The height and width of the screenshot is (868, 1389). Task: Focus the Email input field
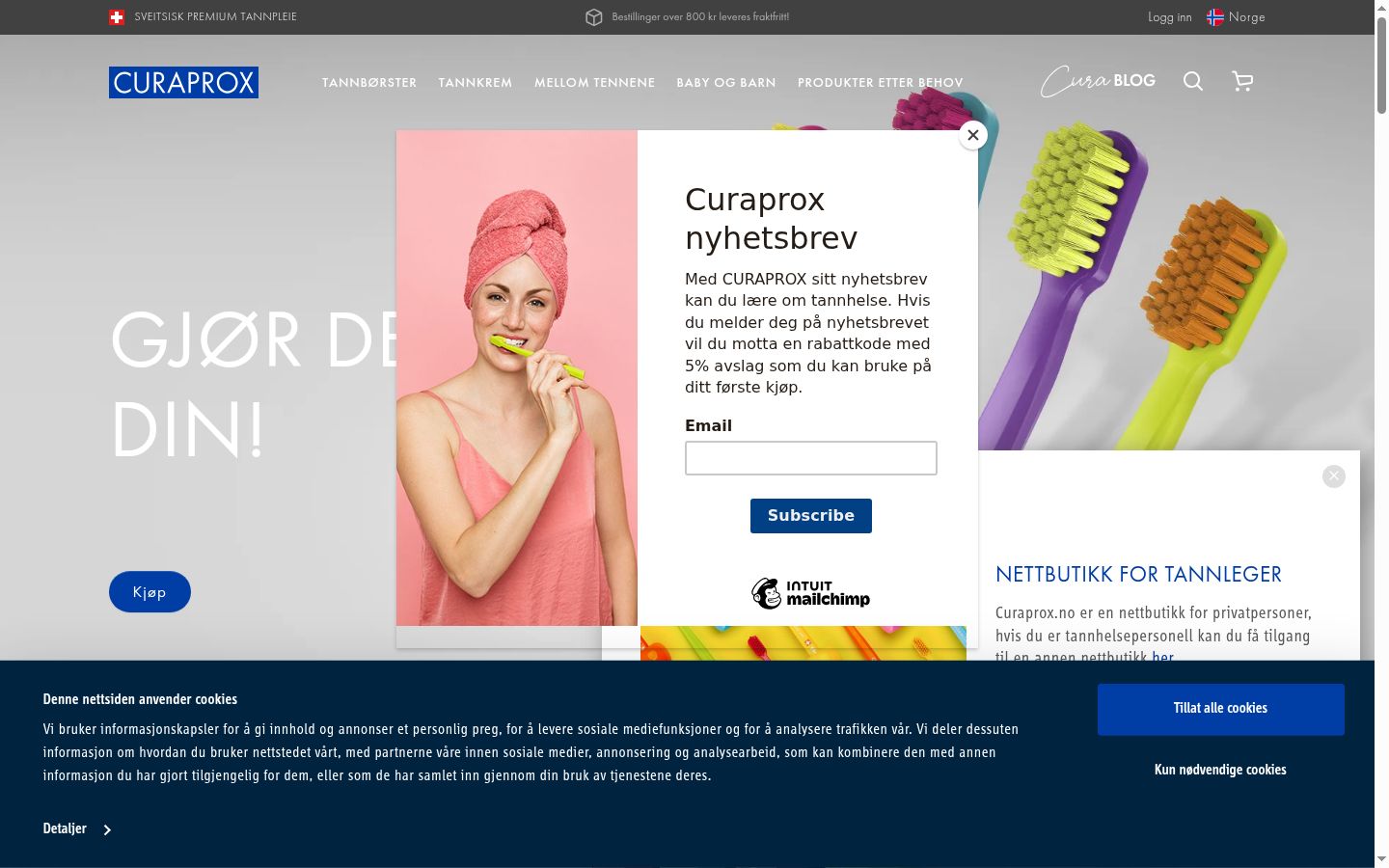tap(811, 458)
